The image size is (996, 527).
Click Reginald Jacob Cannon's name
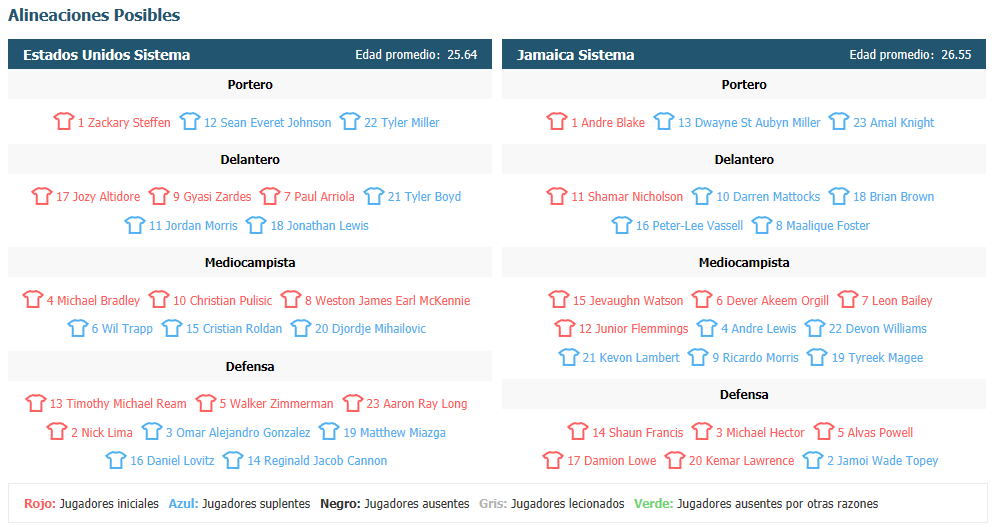(317, 461)
